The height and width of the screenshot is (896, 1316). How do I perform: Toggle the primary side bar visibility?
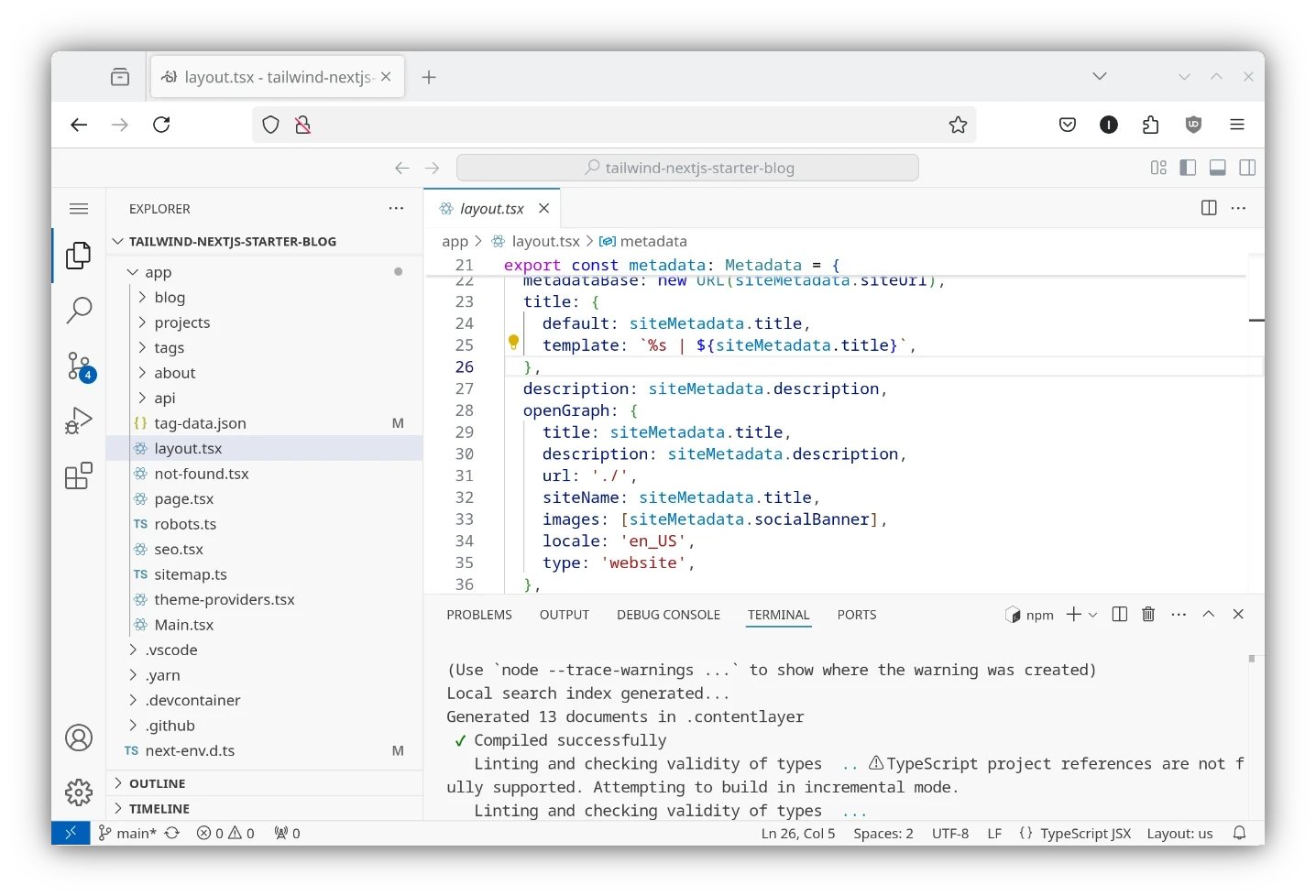click(1188, 168)
